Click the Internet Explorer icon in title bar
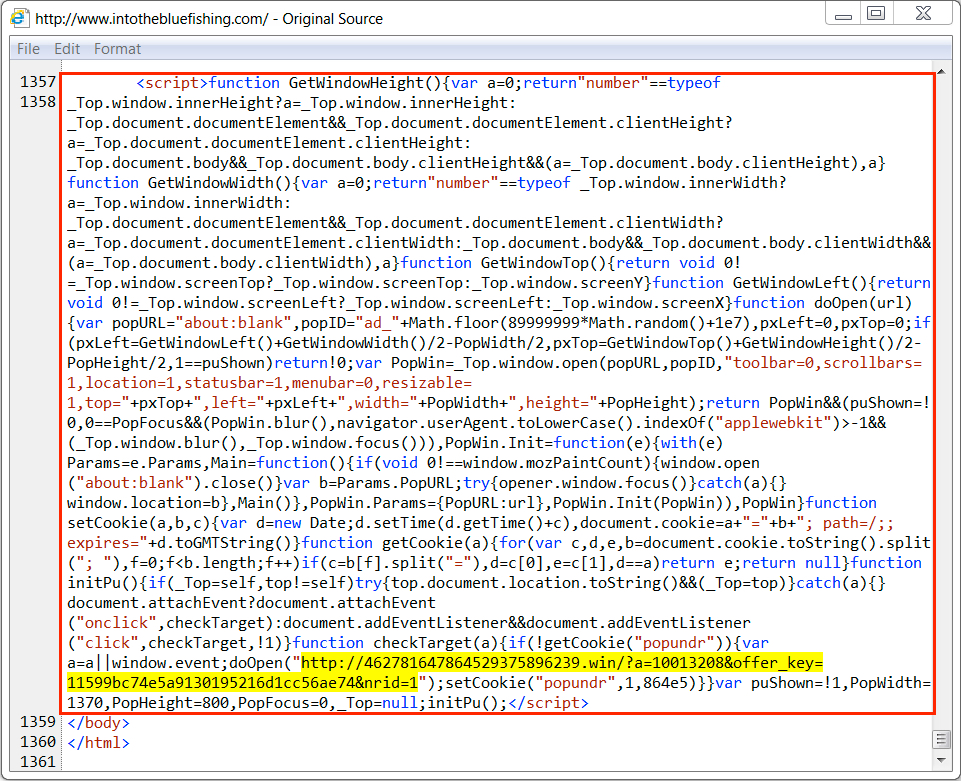Image resolution: width=961 pixels, height=781 pixels. 20,18
